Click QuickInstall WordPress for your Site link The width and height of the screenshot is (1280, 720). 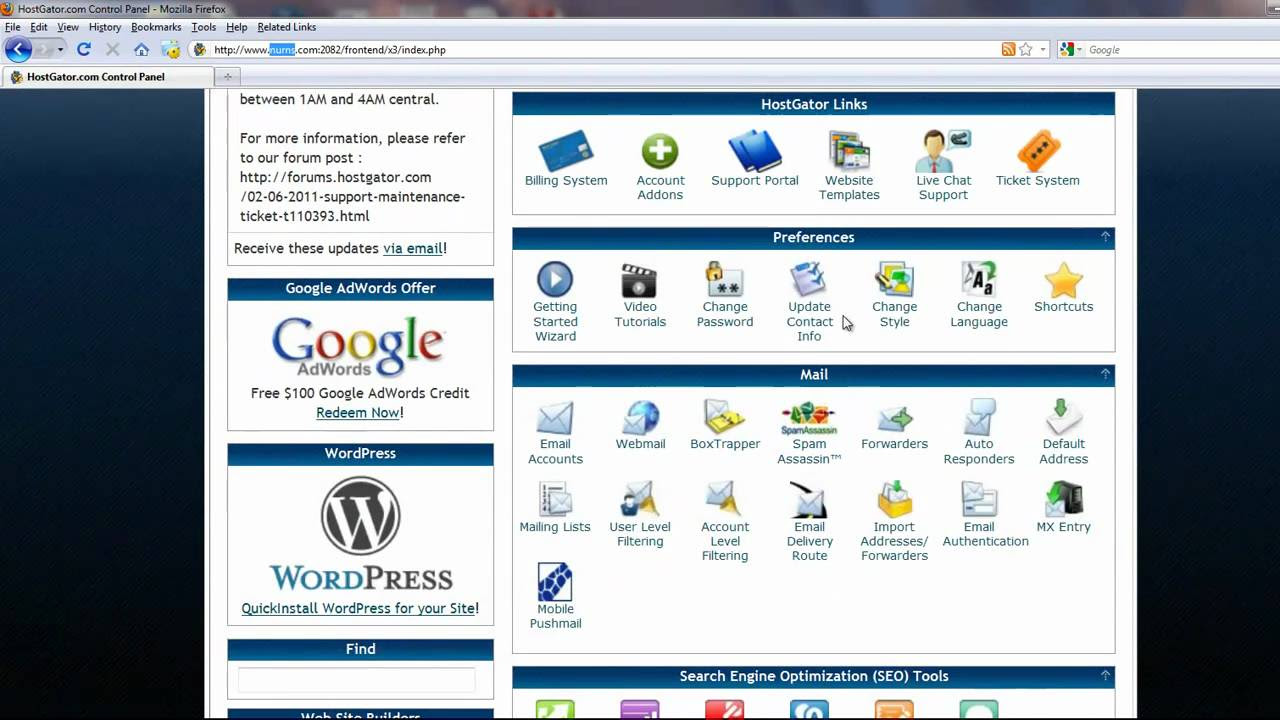tap(358, 608)
